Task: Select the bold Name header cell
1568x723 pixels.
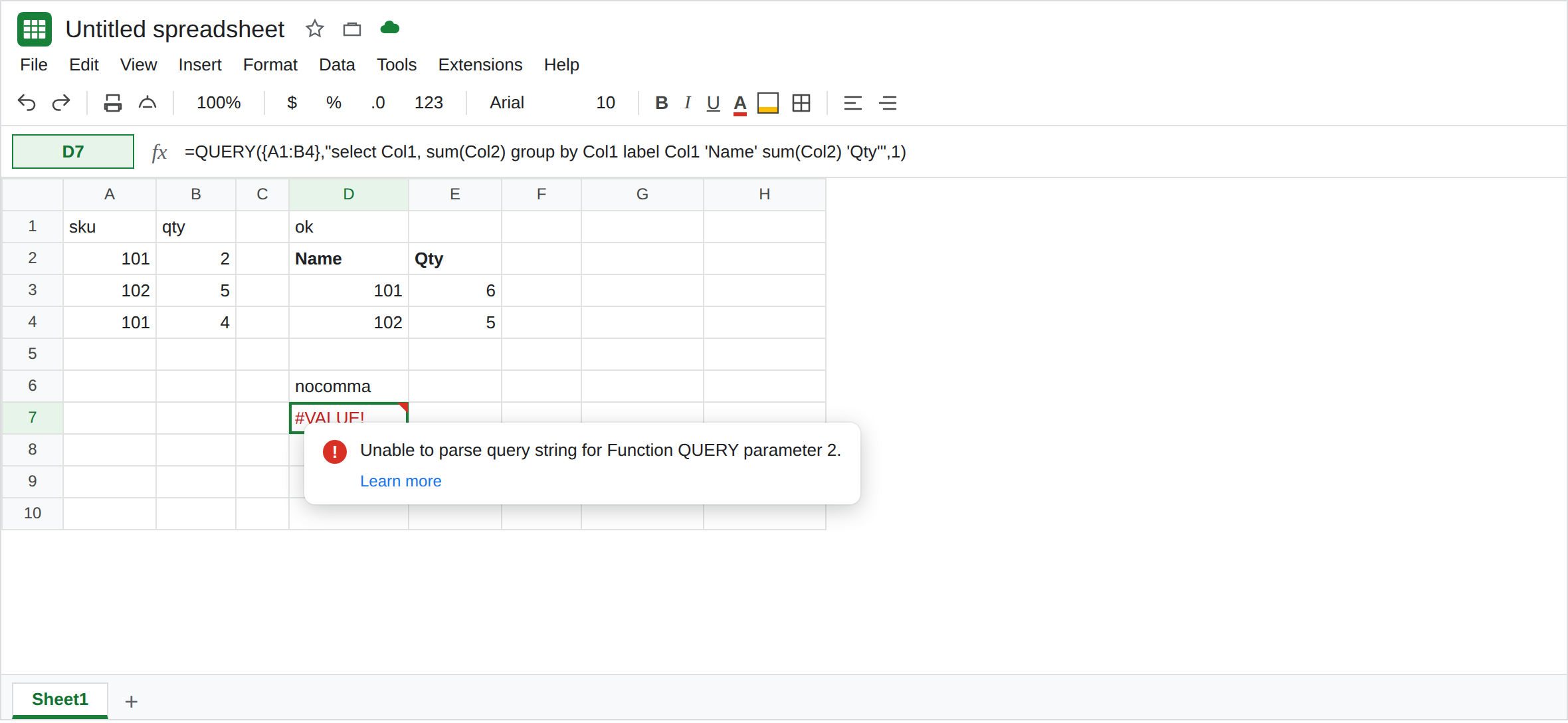Action: pos(349,258)
